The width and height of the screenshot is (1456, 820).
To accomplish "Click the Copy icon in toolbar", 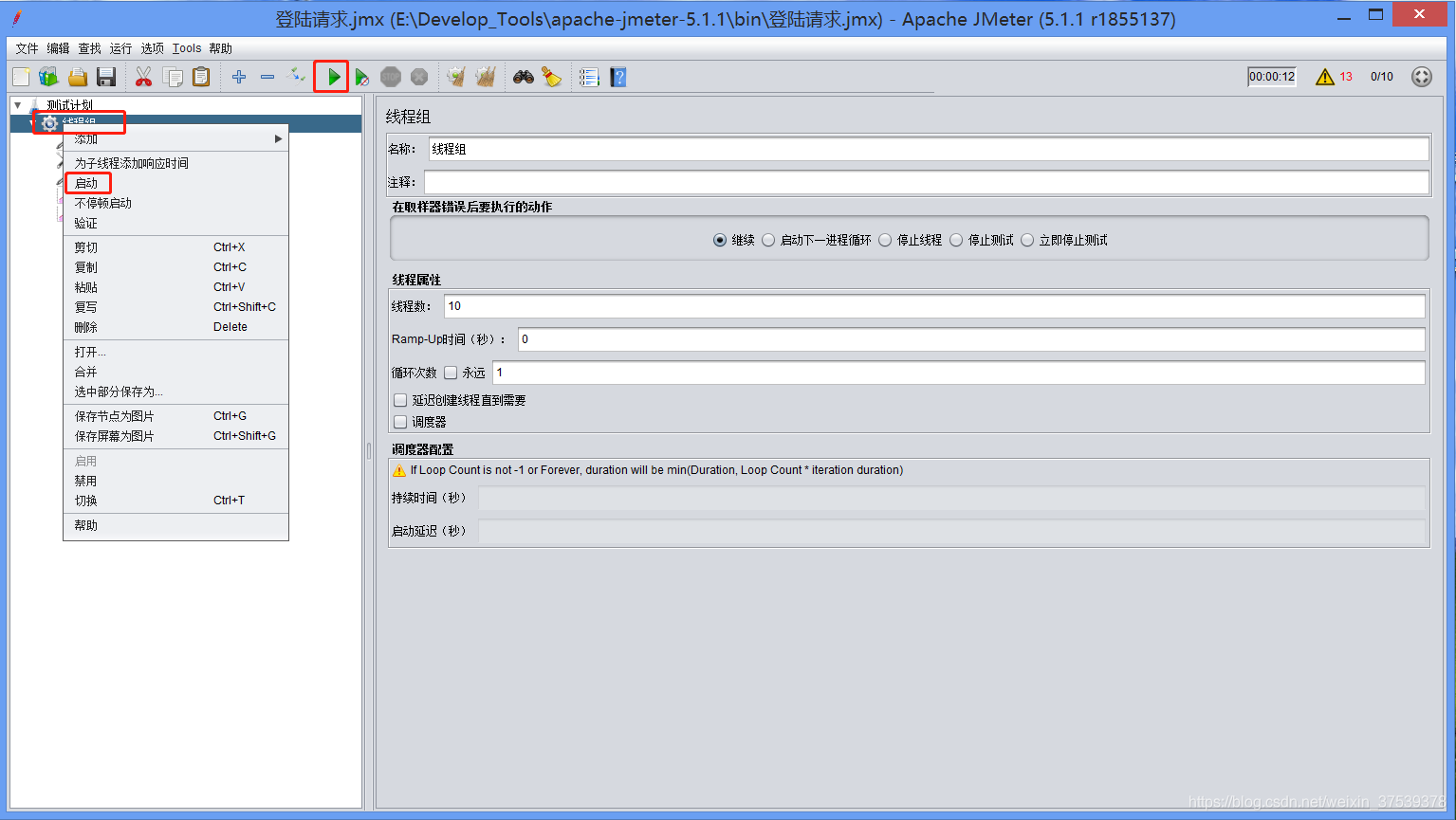I will click(173, 77).
